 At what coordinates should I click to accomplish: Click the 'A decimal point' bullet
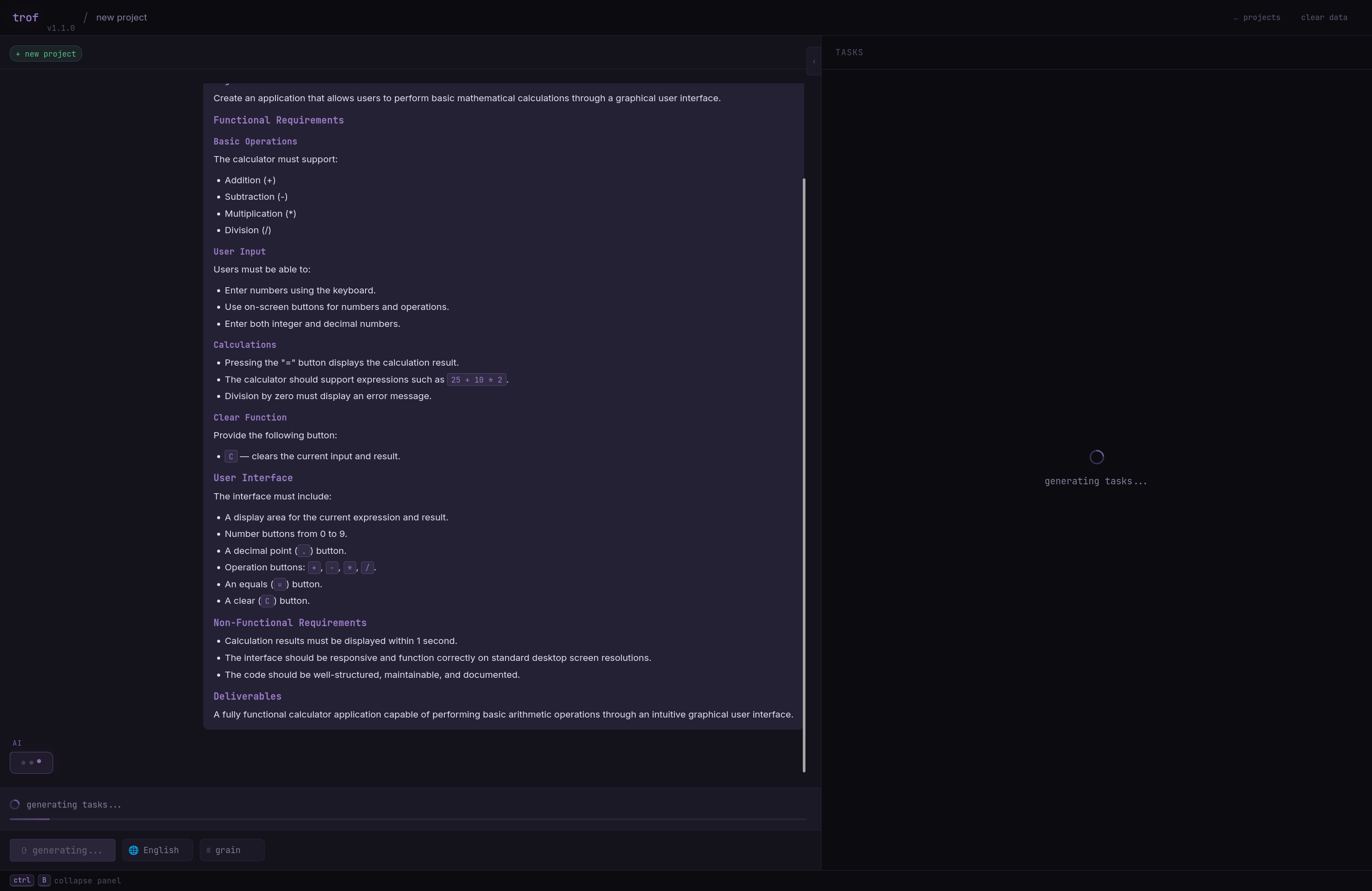285,551
